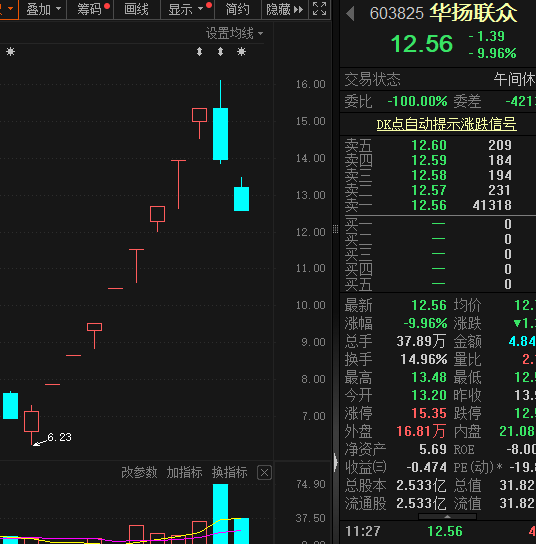Click the stock code 603825
The image size is (536, 544).
[397, 14]
